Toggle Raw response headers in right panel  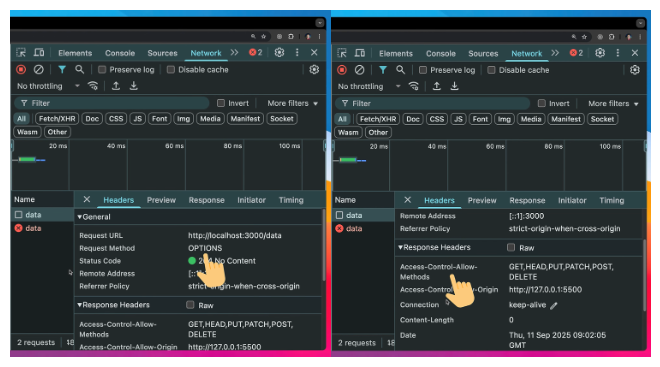click(511, 247)
